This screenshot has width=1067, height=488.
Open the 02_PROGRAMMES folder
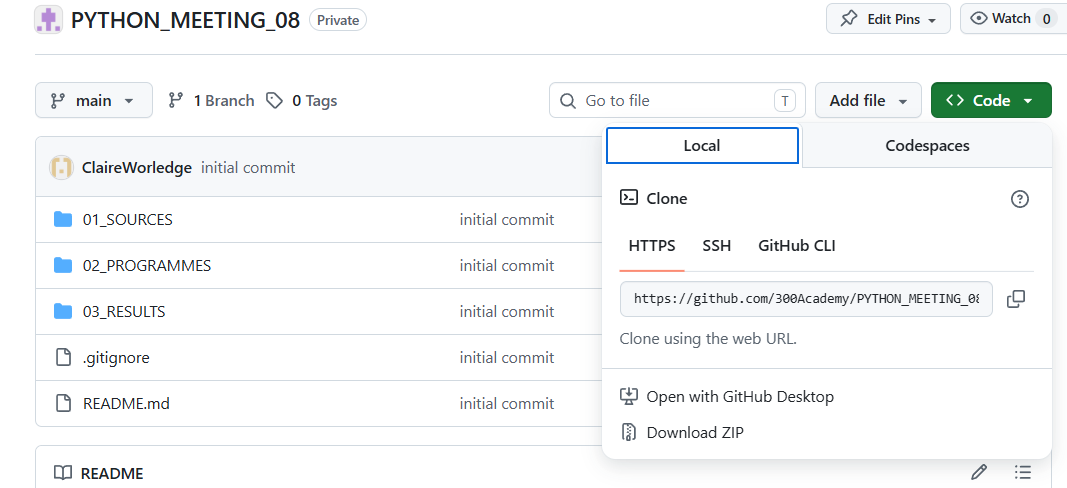146,265
